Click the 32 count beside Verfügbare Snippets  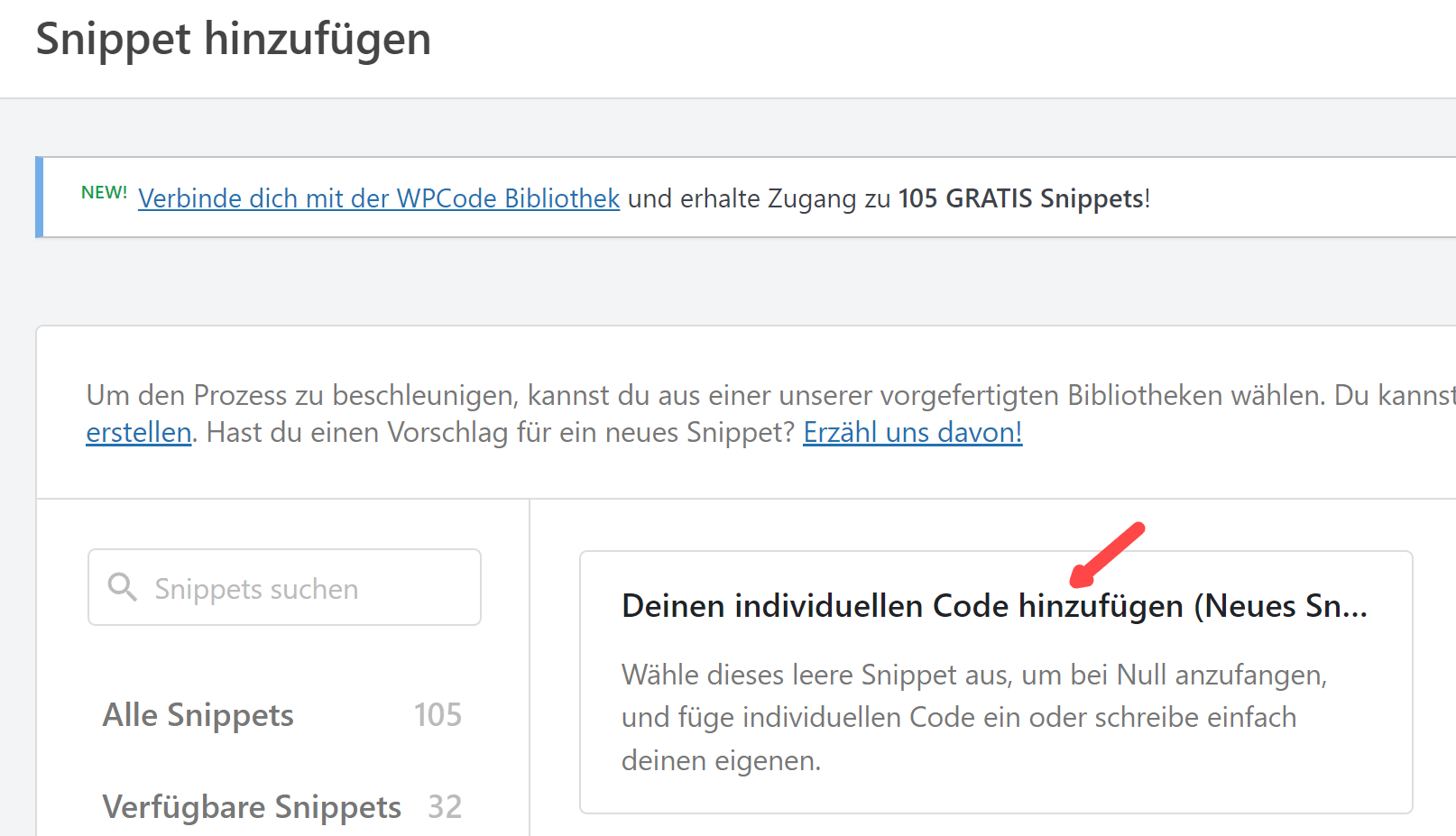click(x=445, y=807)
